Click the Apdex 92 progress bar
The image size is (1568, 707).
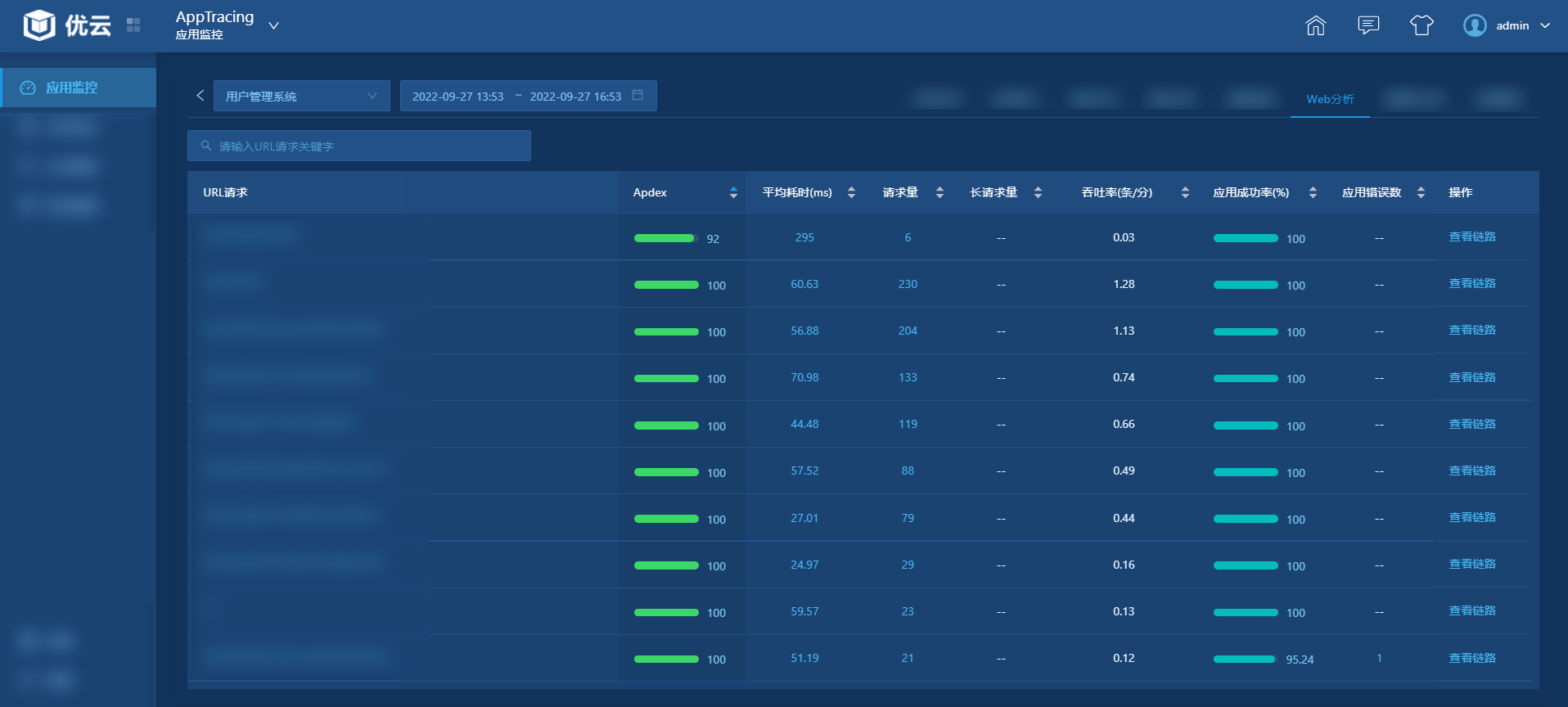coord(665,238)
